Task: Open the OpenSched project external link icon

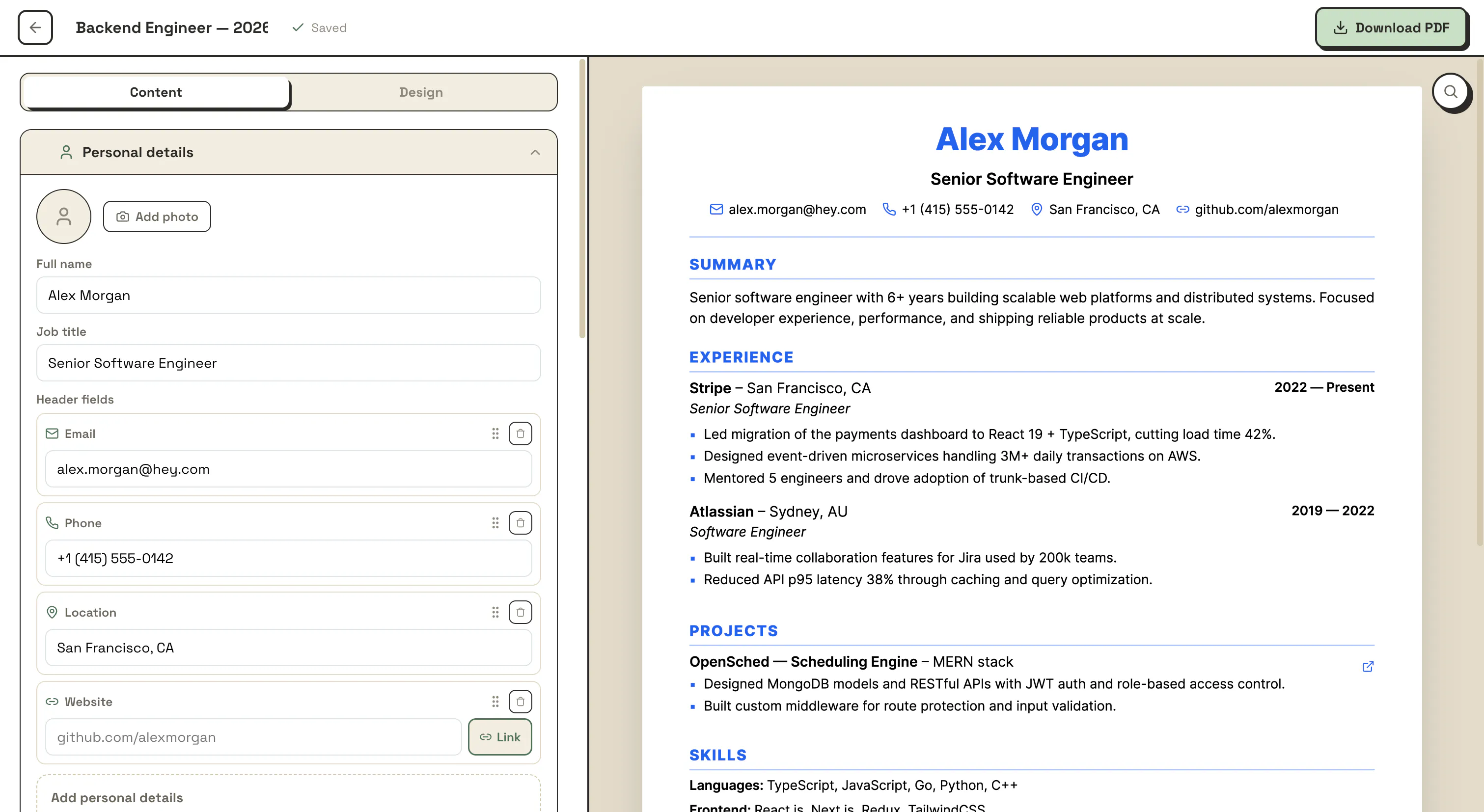Action: coord(1368,667)
